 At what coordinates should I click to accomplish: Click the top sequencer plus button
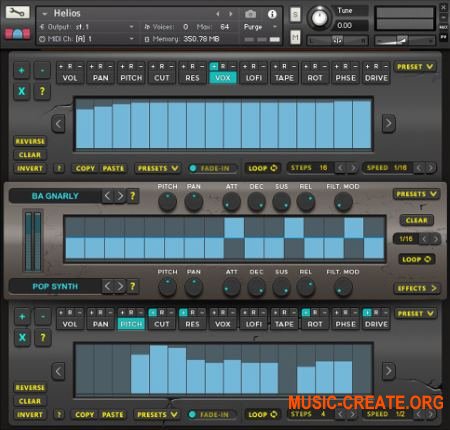point(21,70)
